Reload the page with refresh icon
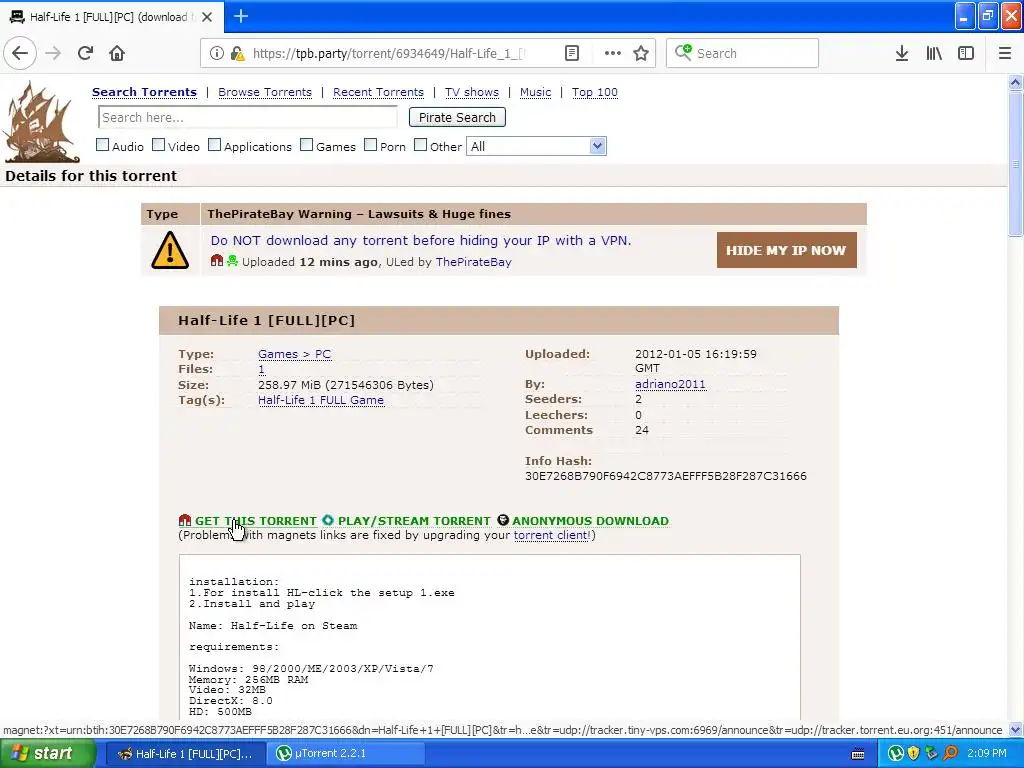The height and width of the screenshot is (768, 1024). tap(85, 53)
